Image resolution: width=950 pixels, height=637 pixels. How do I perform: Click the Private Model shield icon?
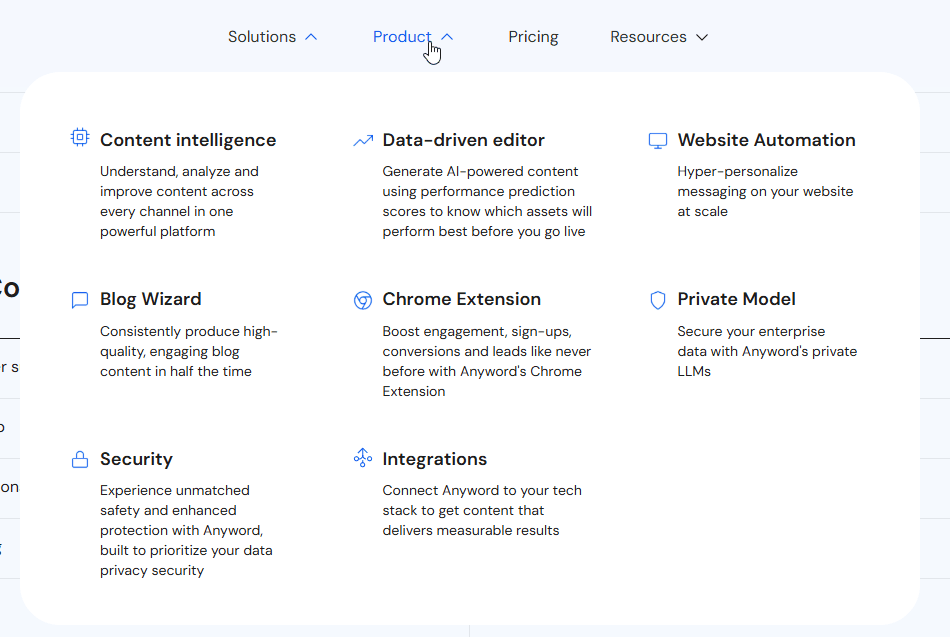click(x=657, y=300)
